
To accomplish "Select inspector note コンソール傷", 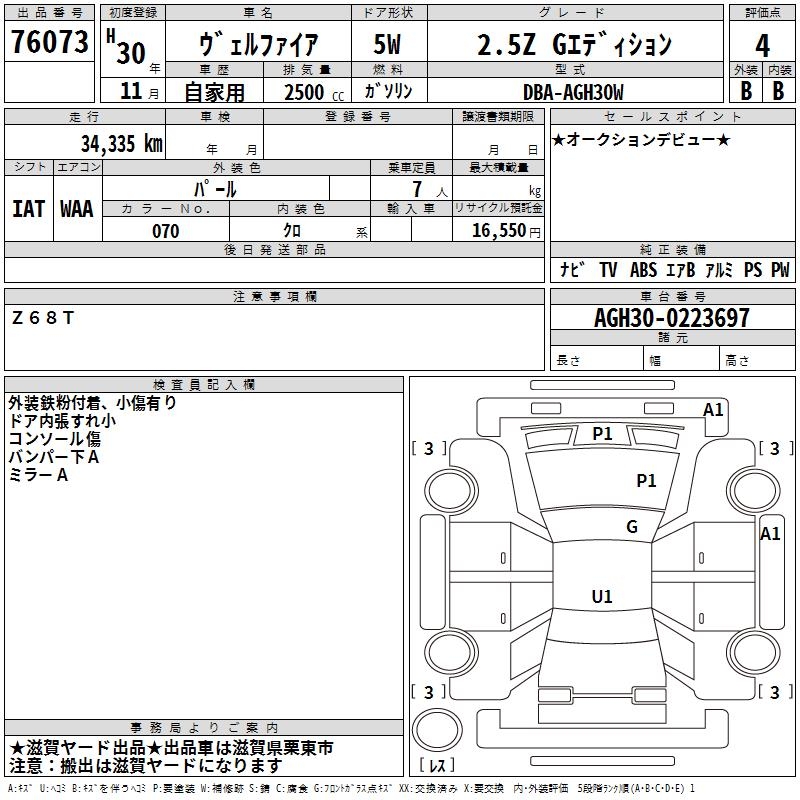I will point(55,439).
